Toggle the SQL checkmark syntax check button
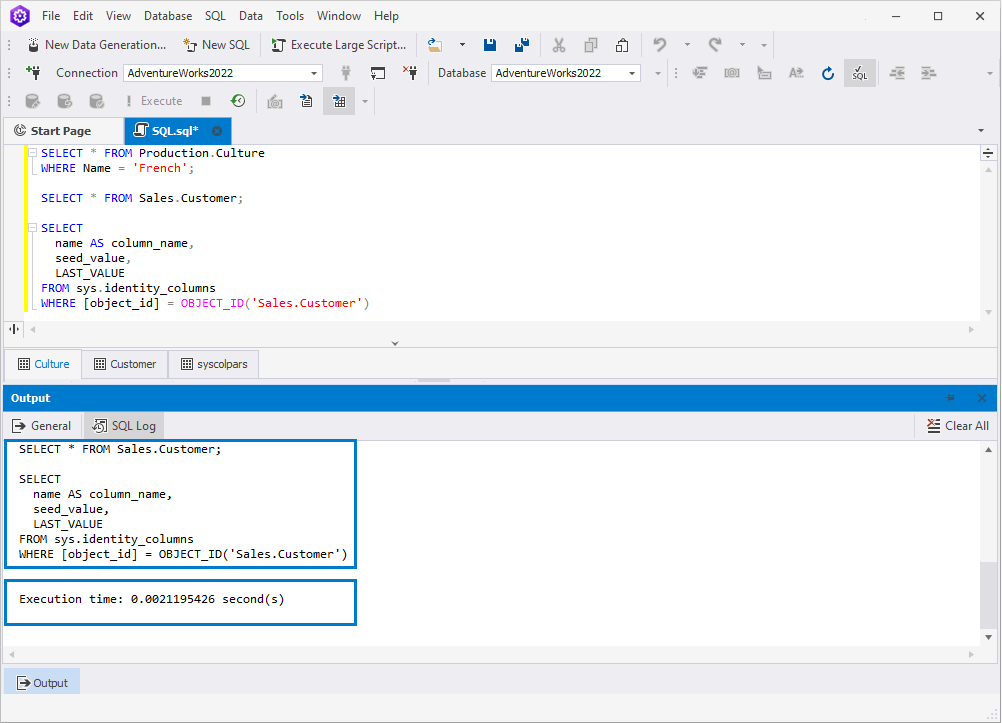 click(x=859, y=73)
